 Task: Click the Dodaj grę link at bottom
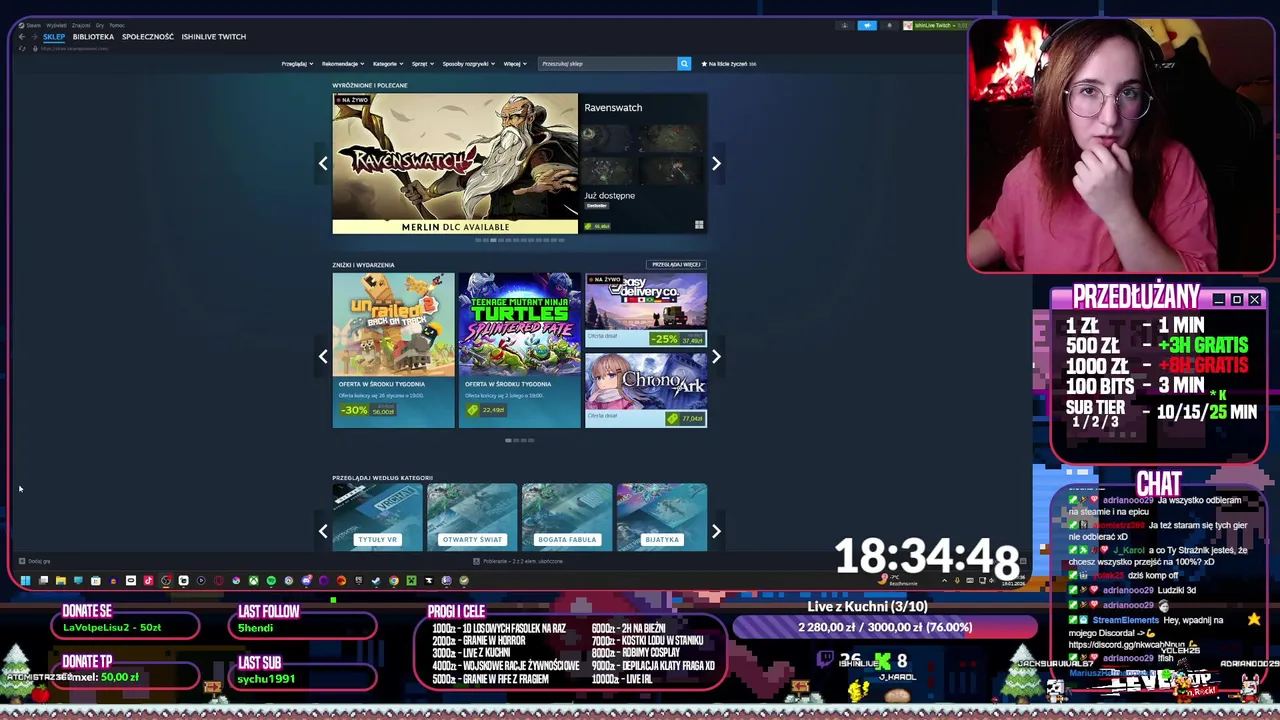click(34, 561)
